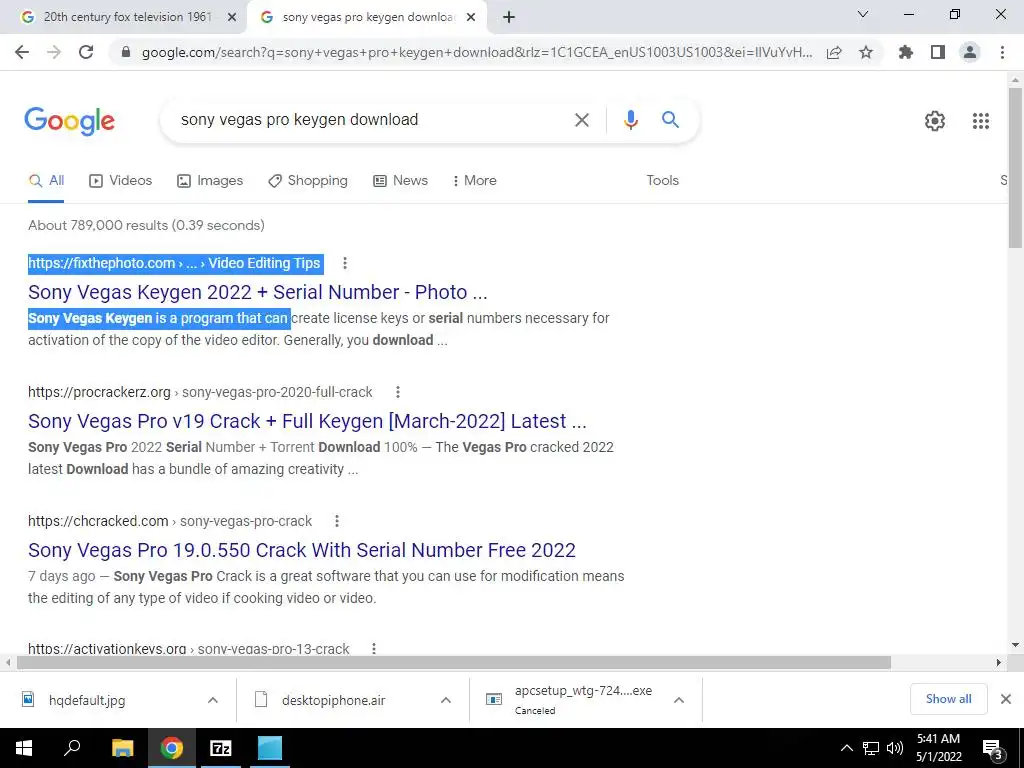Open the notification center icon

coord(992,748)
